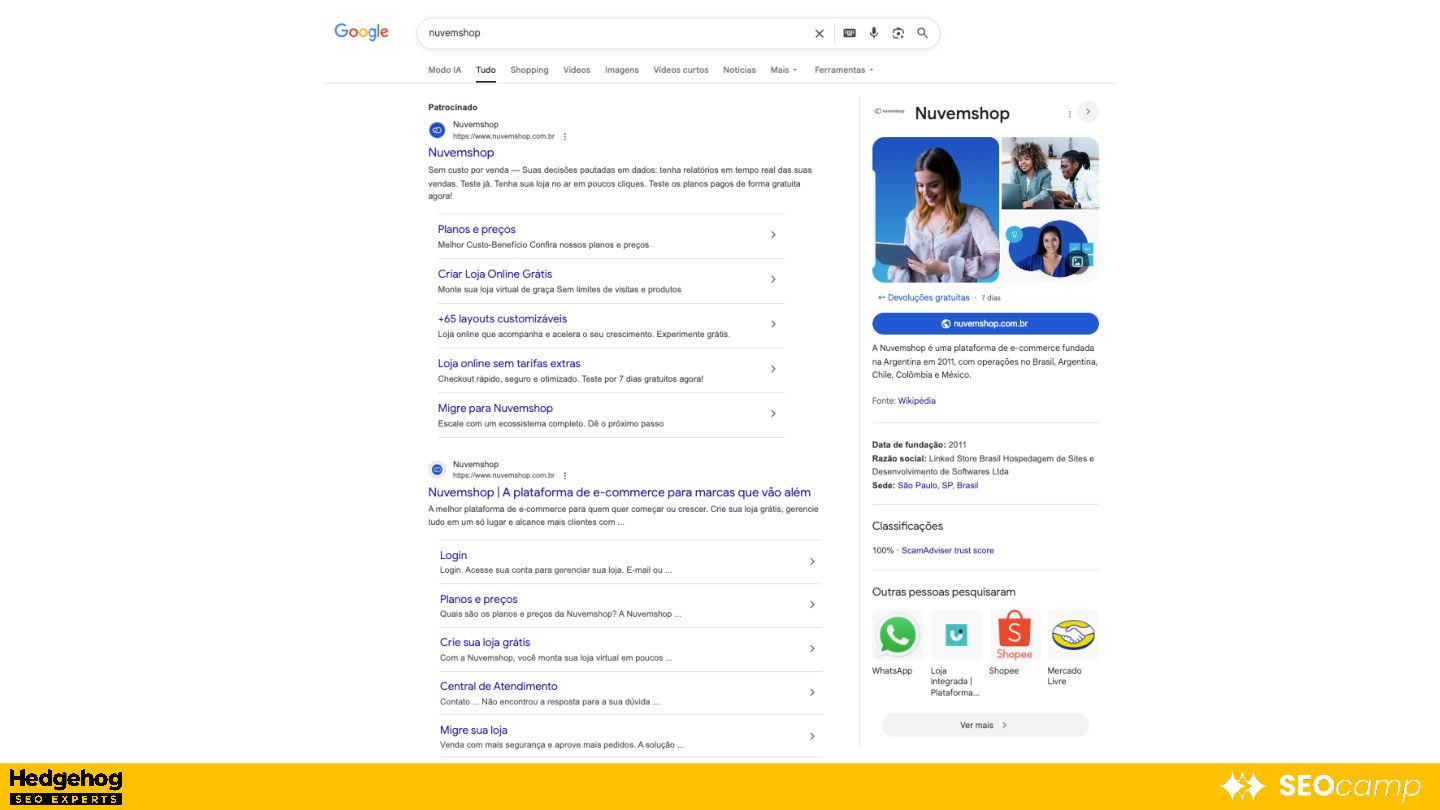This screenshot has width=1440, height=810.
Task: Click the organic result Nuvemshop favicon
Action: pos(437,469)
